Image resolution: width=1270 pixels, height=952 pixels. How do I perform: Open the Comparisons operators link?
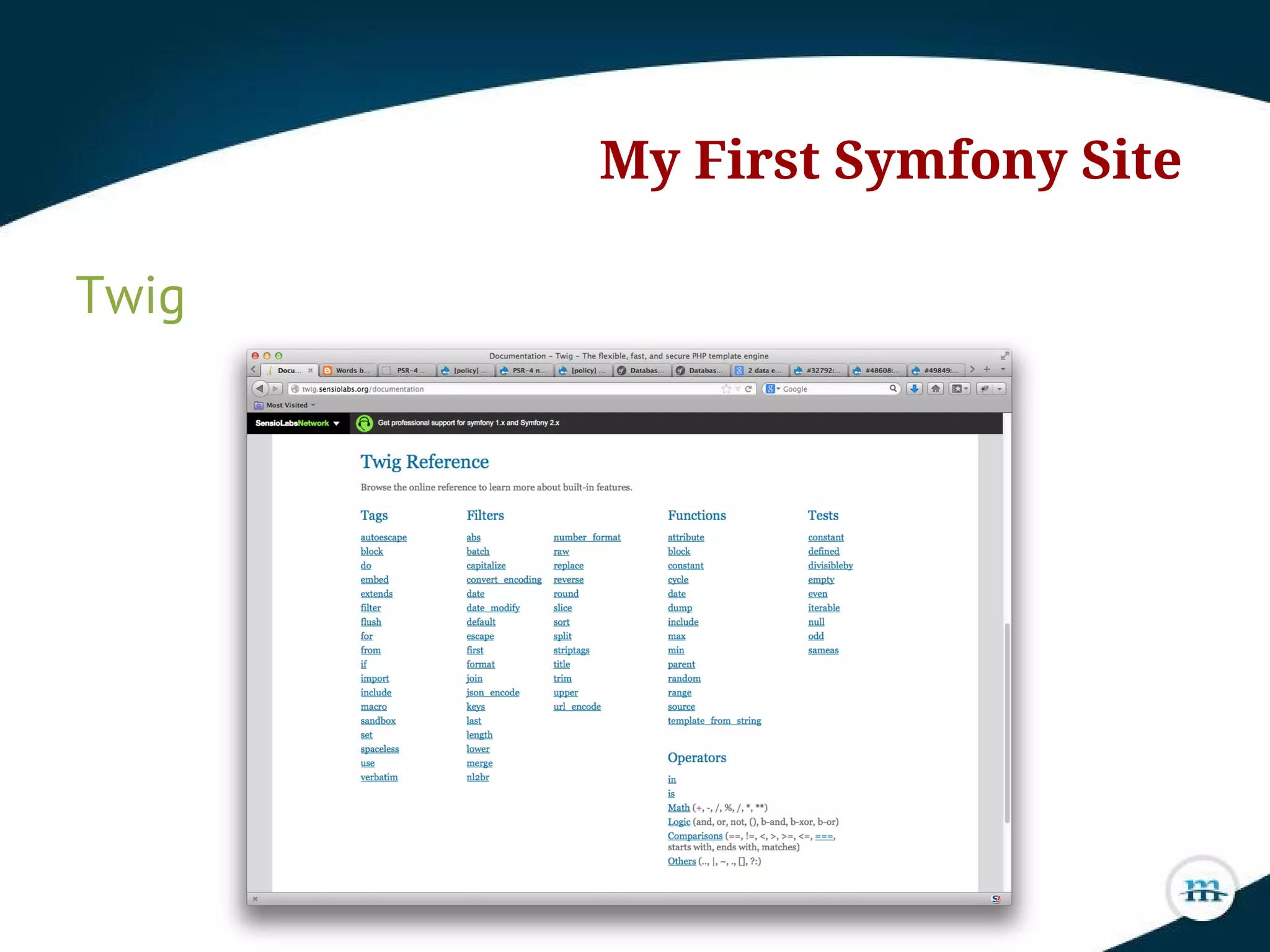click(x=695, y=836)
